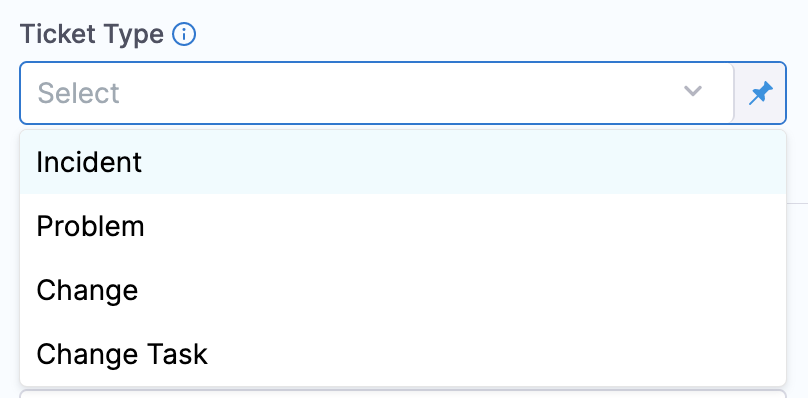Select the Problem option
The image size is (808, 398).
(x=403, y=226)
